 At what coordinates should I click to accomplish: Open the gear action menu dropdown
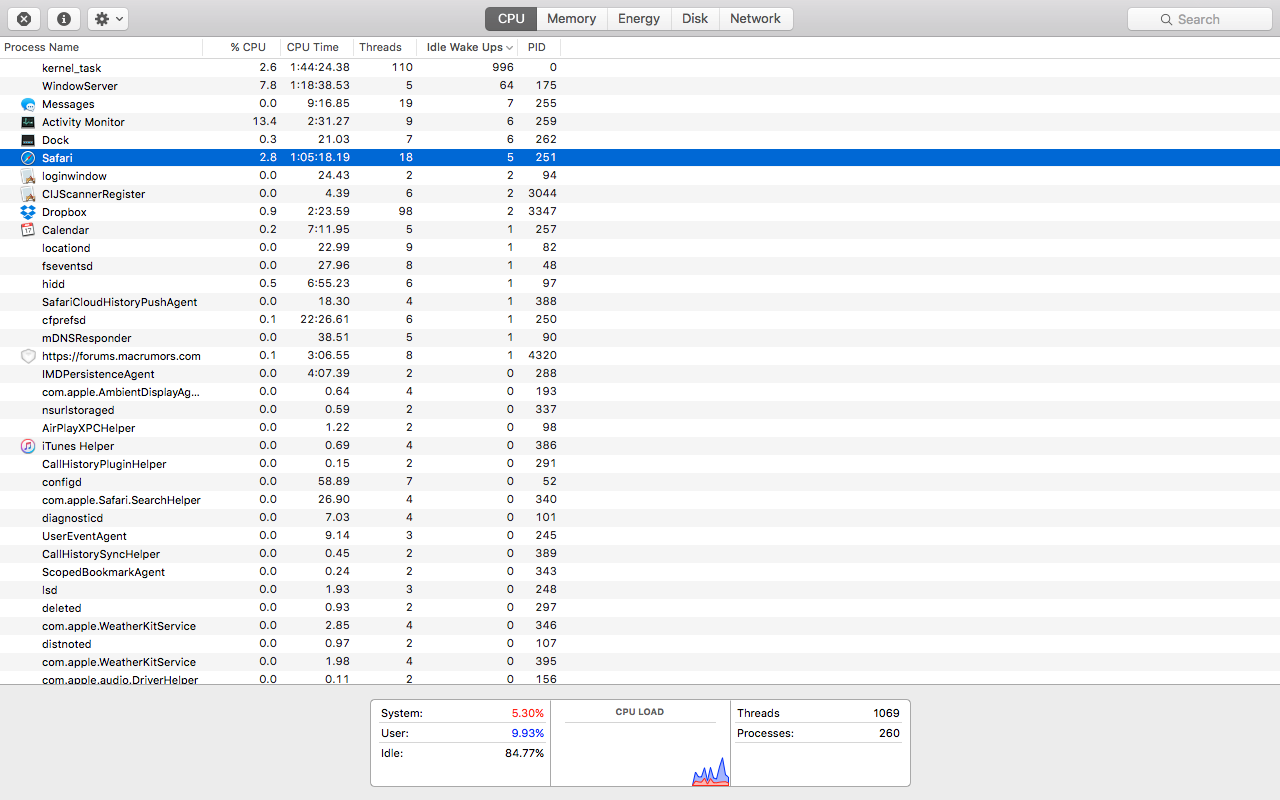107,19
